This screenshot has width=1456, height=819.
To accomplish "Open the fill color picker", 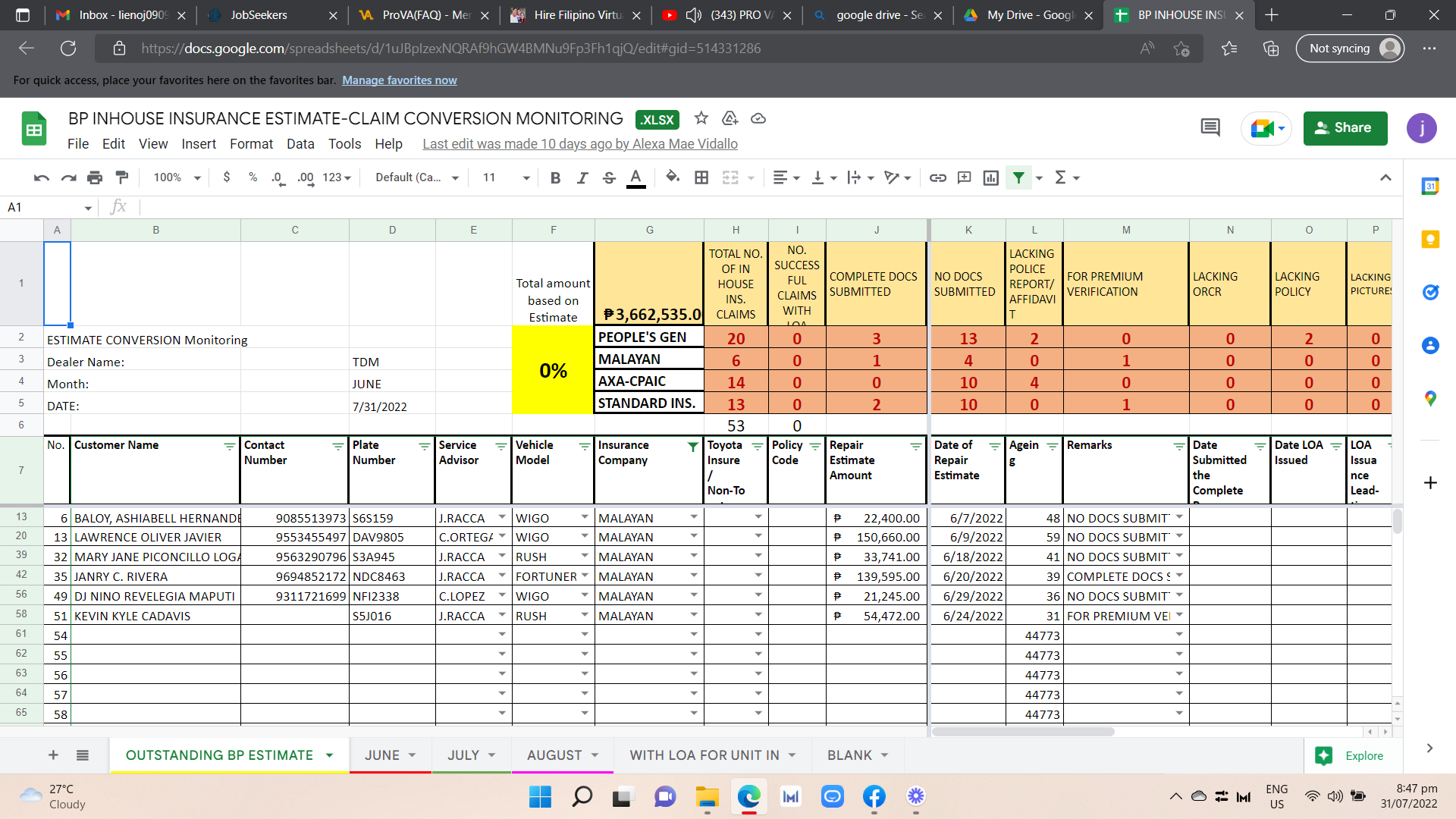I will point(673,177).
